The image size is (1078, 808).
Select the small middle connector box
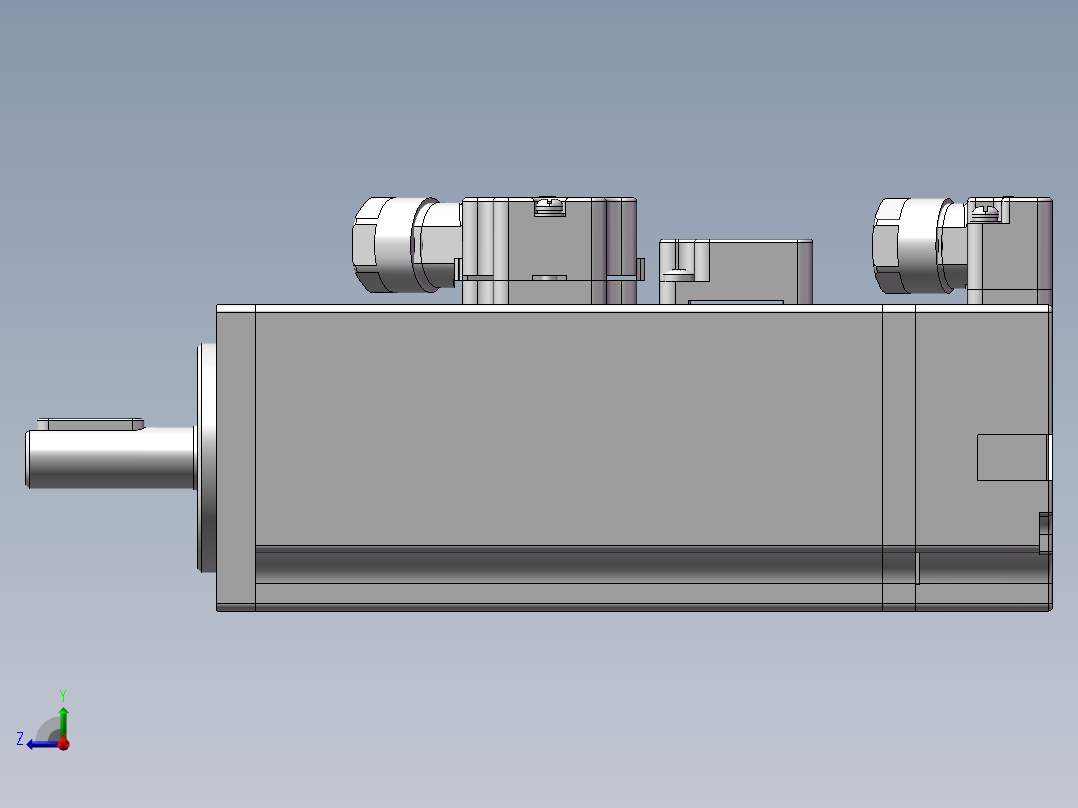[x=736, y=272]
